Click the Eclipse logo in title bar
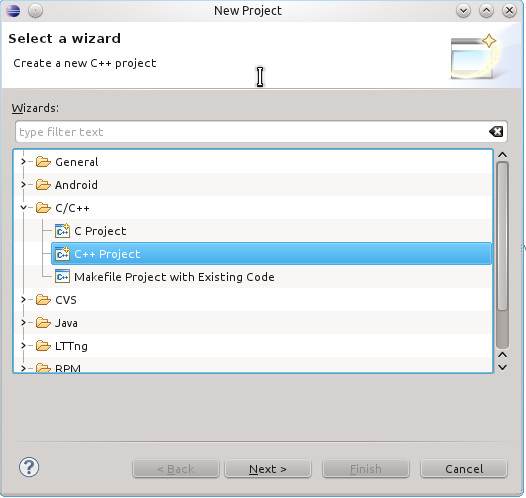The width and height of the screenshot is (526, 498). (13, 11)
